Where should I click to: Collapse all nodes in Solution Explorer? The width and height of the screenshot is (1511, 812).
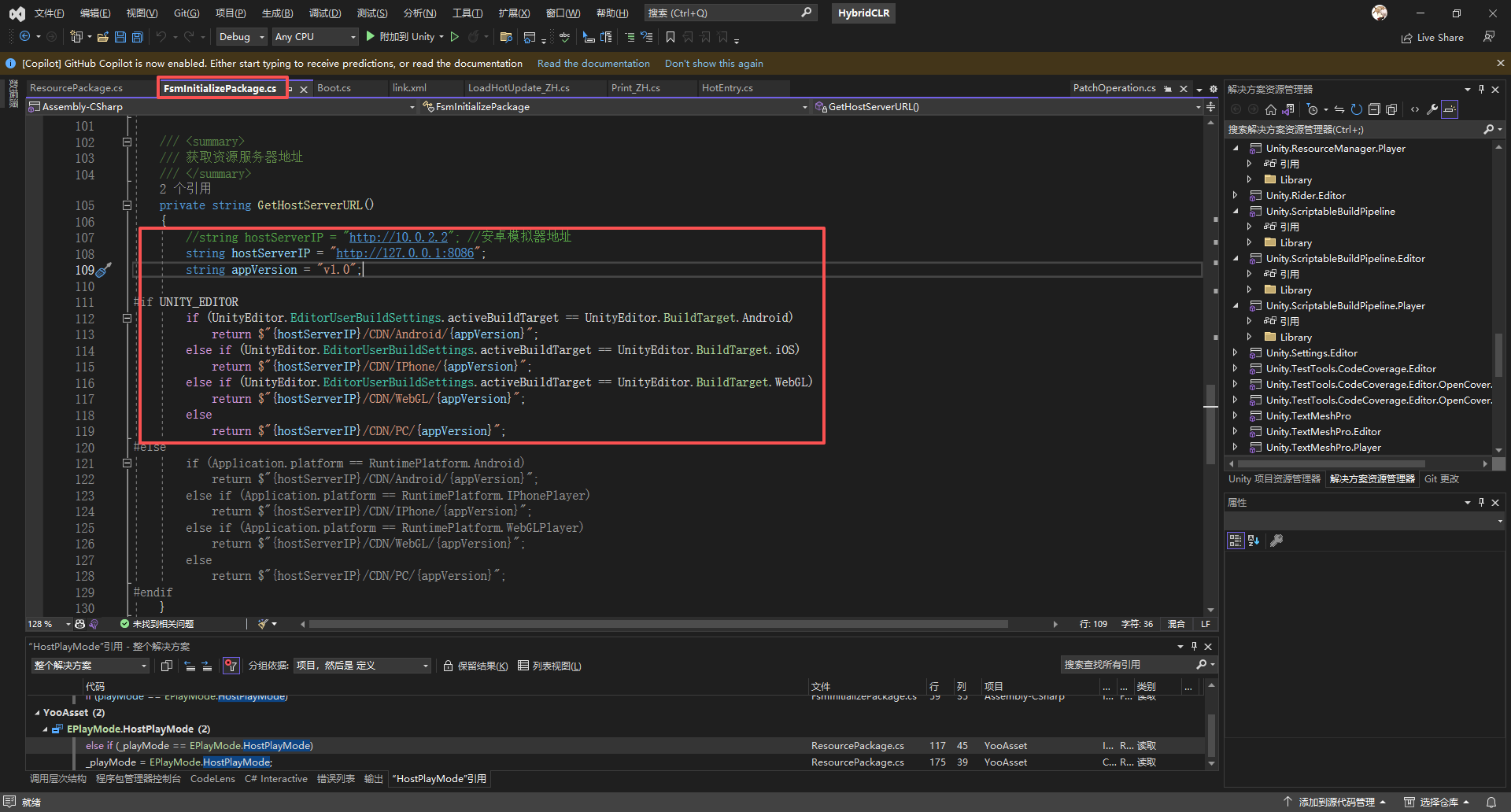(x=1374, y=109)
